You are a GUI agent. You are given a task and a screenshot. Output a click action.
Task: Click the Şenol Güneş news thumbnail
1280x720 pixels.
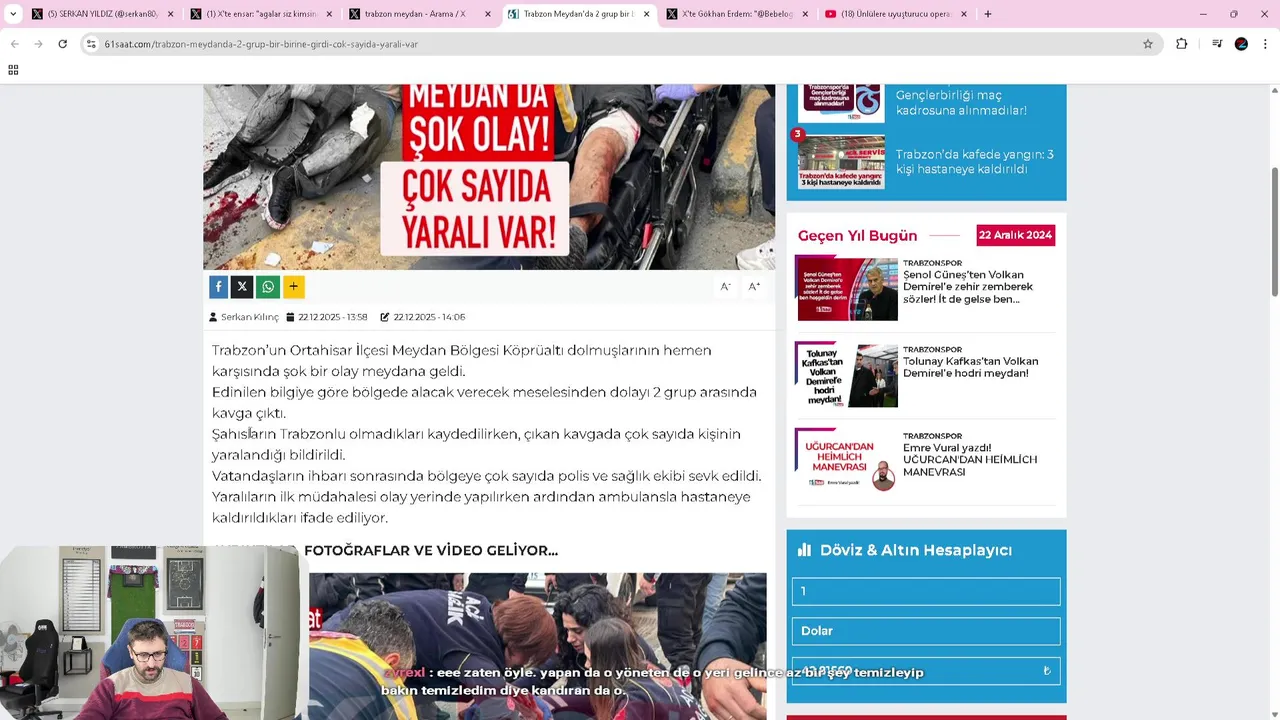click(x=847, y=289)
